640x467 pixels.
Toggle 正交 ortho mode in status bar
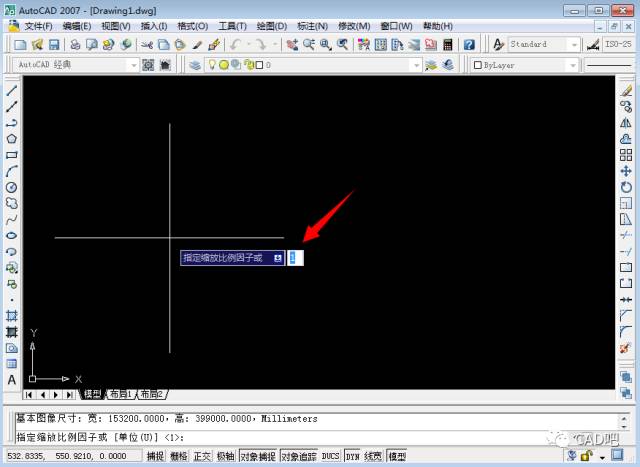[202, 456]
